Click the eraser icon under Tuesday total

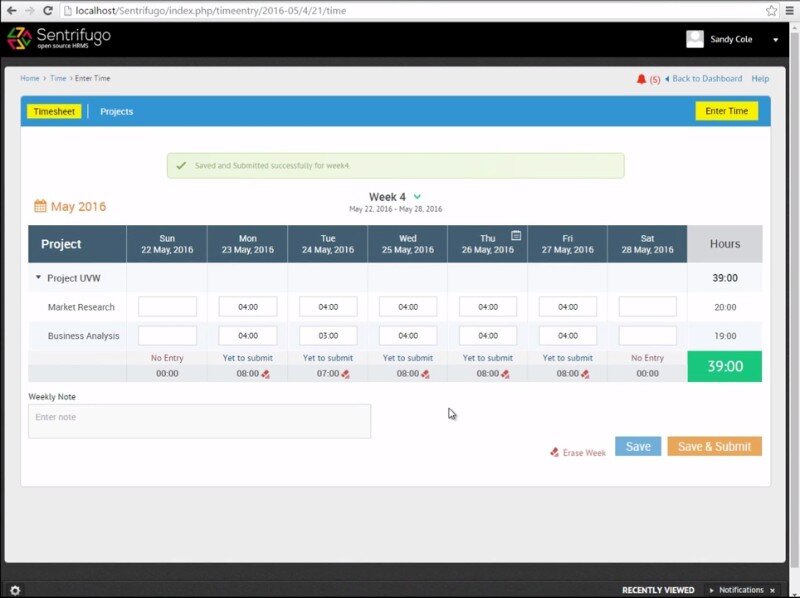(346, 374)
